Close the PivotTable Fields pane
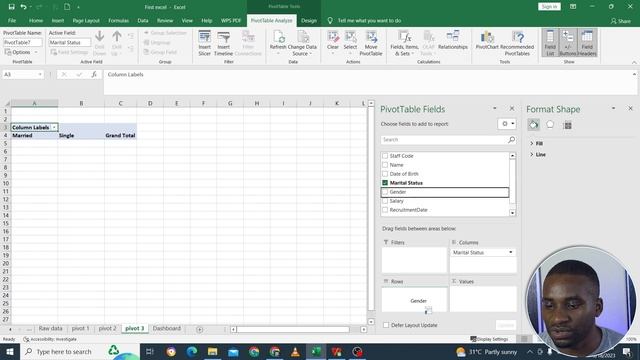The height and width of the screenshot is (360, 640). tap(512, 109)
